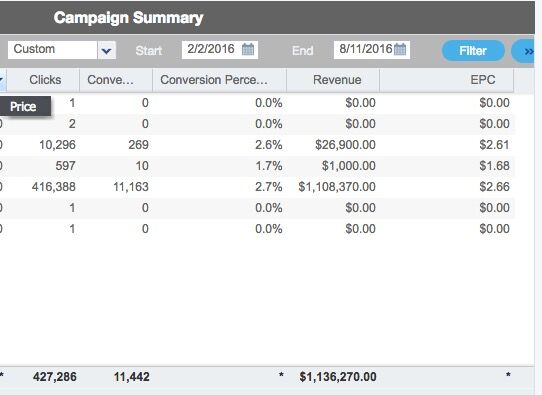Click the $2.66 EPC cell

(x=494, y=187)
